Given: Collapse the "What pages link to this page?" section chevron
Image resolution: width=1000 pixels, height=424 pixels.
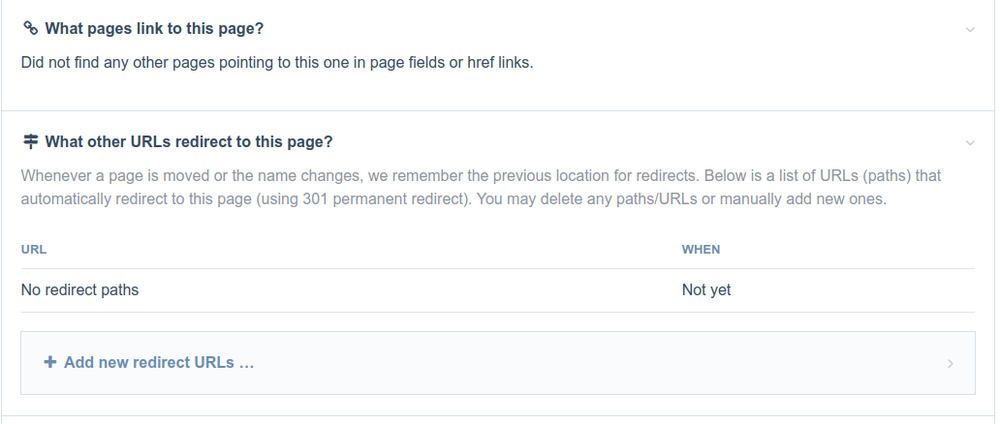Looking at the screenshot, I should [x=969, y=30].
